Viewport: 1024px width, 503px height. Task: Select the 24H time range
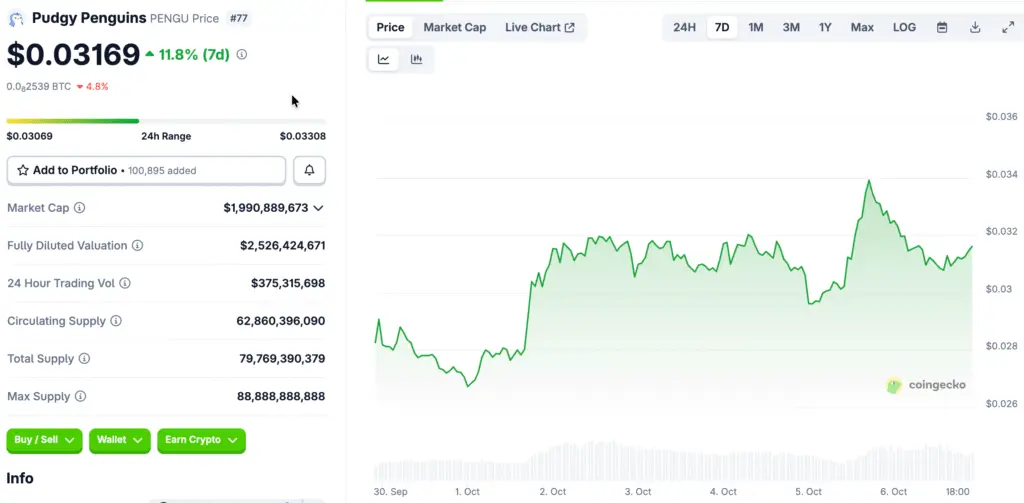coord(684,28)
